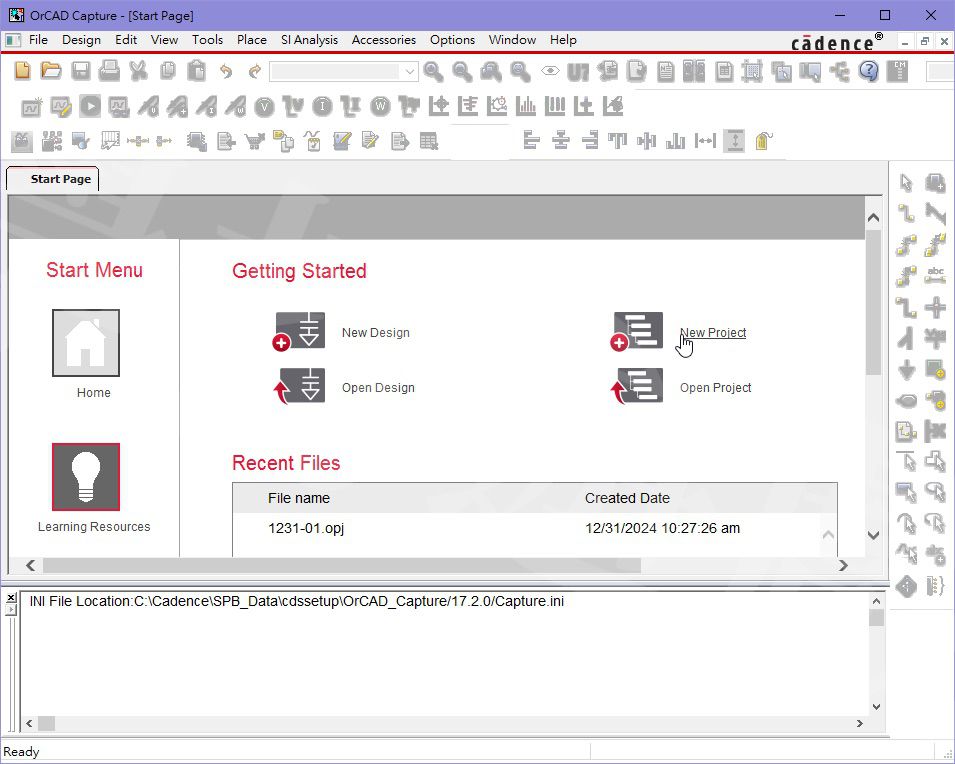Click the Power marker W icon
955x764 pixels.
[x=380, y=107]
